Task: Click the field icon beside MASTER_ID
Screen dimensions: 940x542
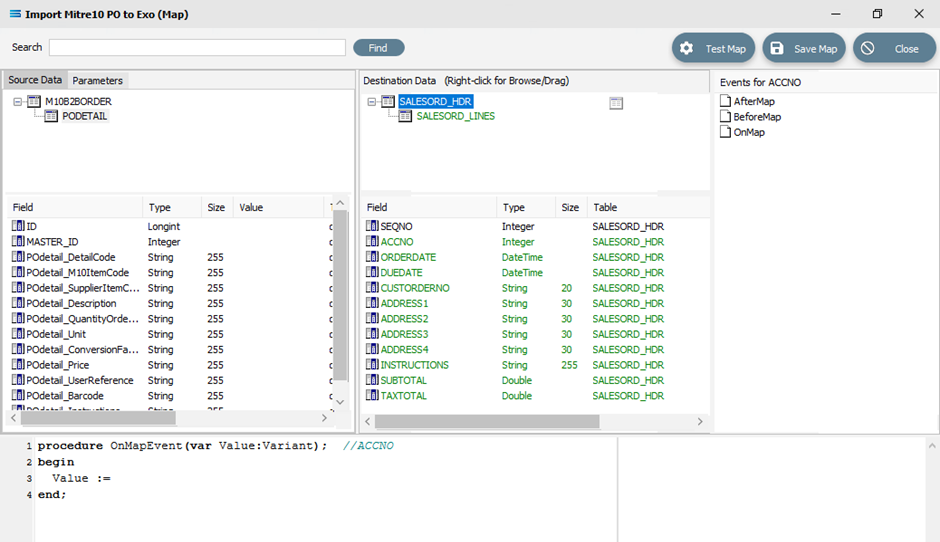Action: point(18,242)
